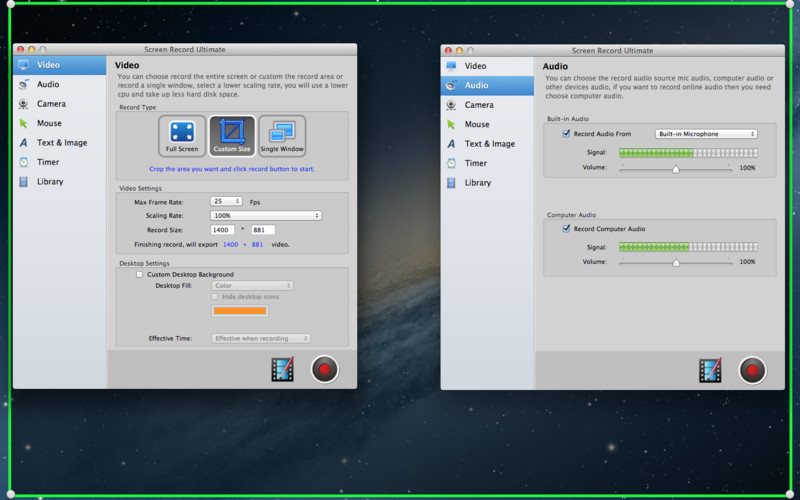Open Library tab in left window
This screenshot has height=500, width=800.
(60, 182)
